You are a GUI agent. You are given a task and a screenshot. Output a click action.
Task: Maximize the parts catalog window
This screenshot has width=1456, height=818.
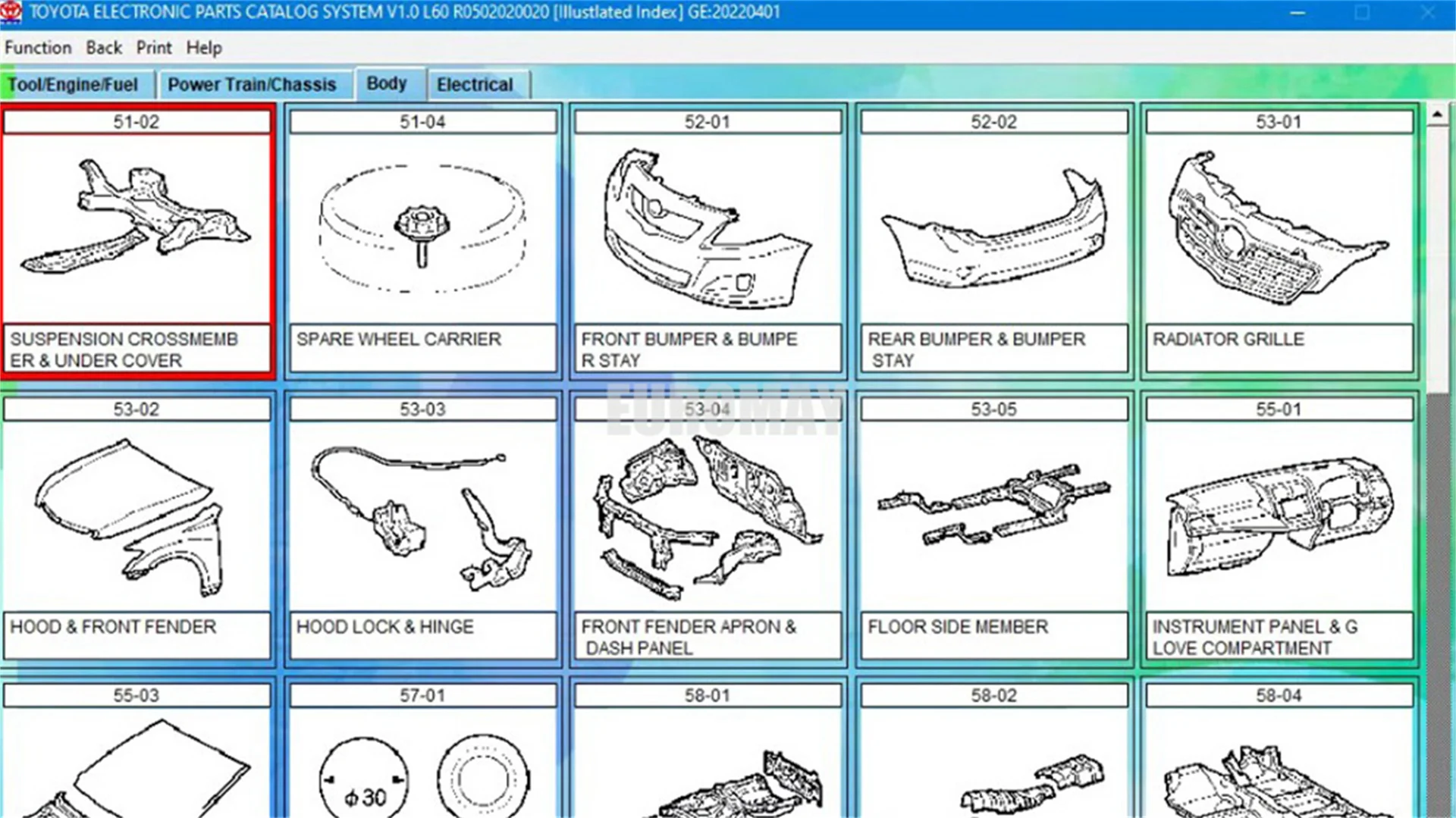(x=1363, y=13)
